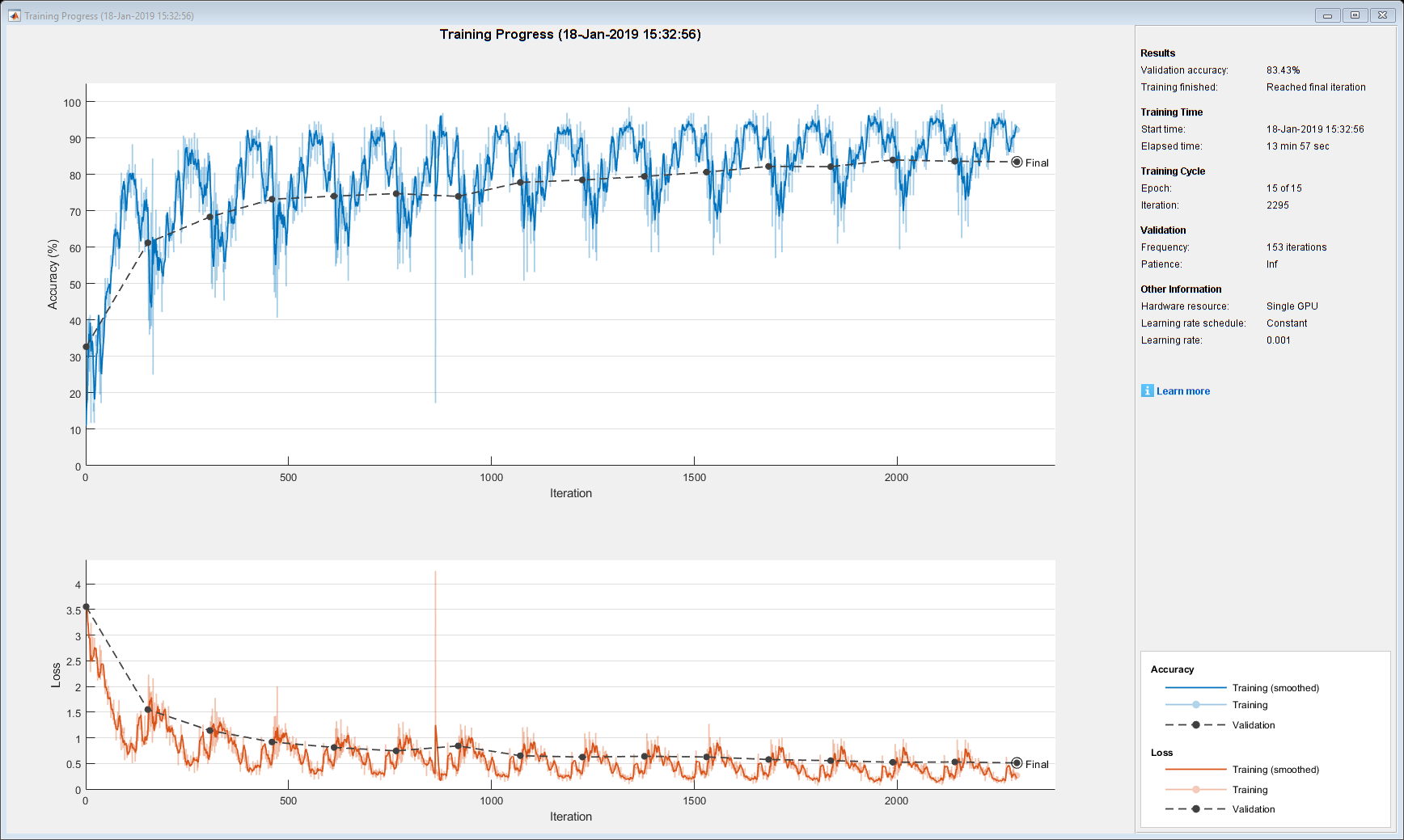Click the Training Progress plot title
Viewport: 1404px width, 840px height.
coord(570,34)
